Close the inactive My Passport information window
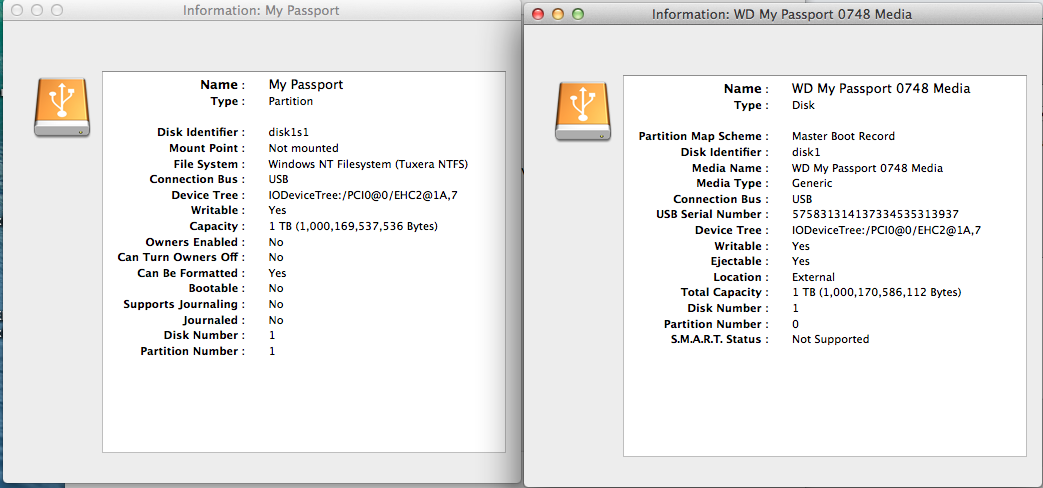1043x488 pixels. (x=17, y=11)
